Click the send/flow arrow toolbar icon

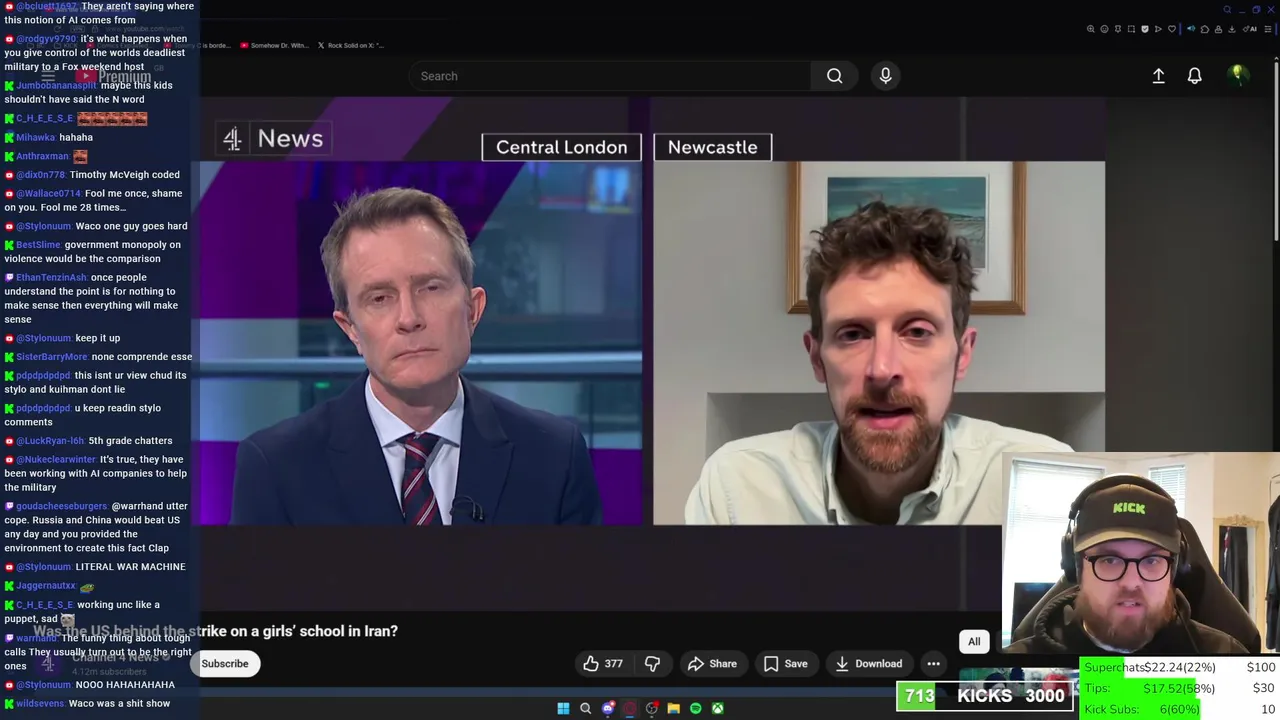[x=1158, y=29]
